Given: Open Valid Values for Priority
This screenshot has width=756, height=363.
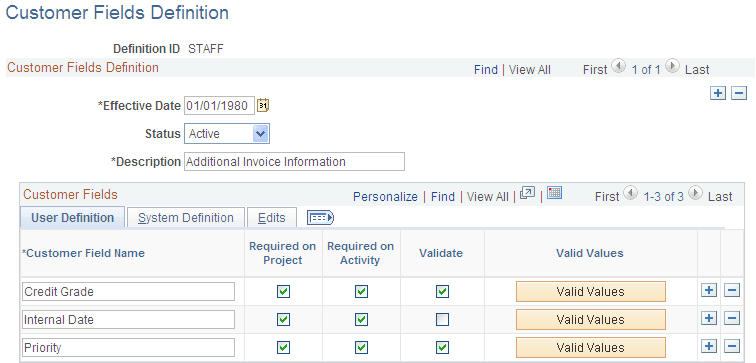Looking at the screenshot, I should [x=591, y=347].
